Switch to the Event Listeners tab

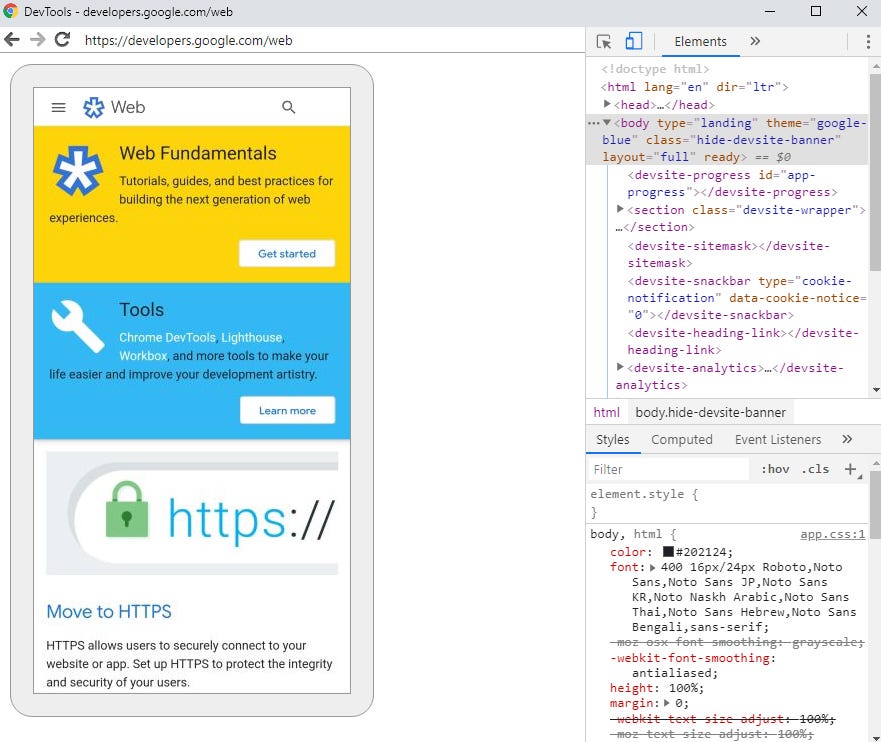(x=778, y=440)
